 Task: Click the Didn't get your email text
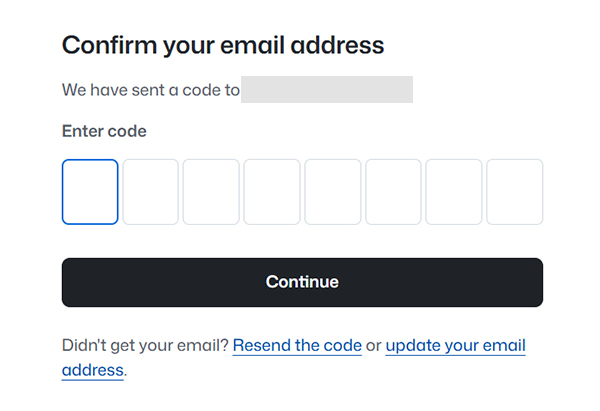coord(145,346)
